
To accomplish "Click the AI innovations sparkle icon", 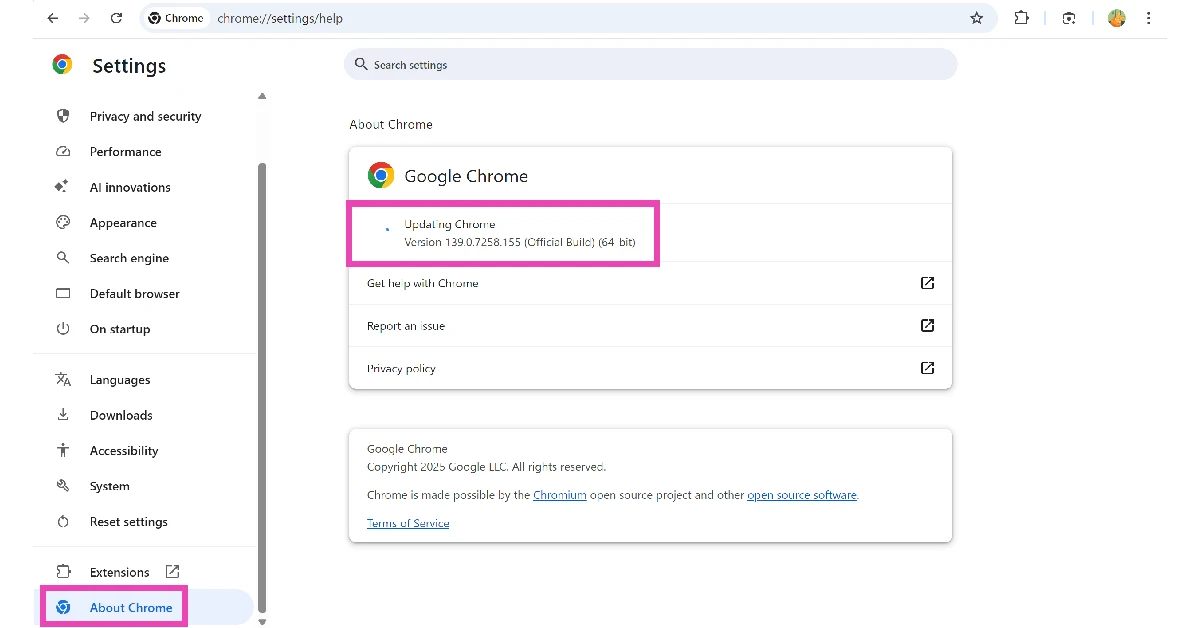I will coord(63,187).
